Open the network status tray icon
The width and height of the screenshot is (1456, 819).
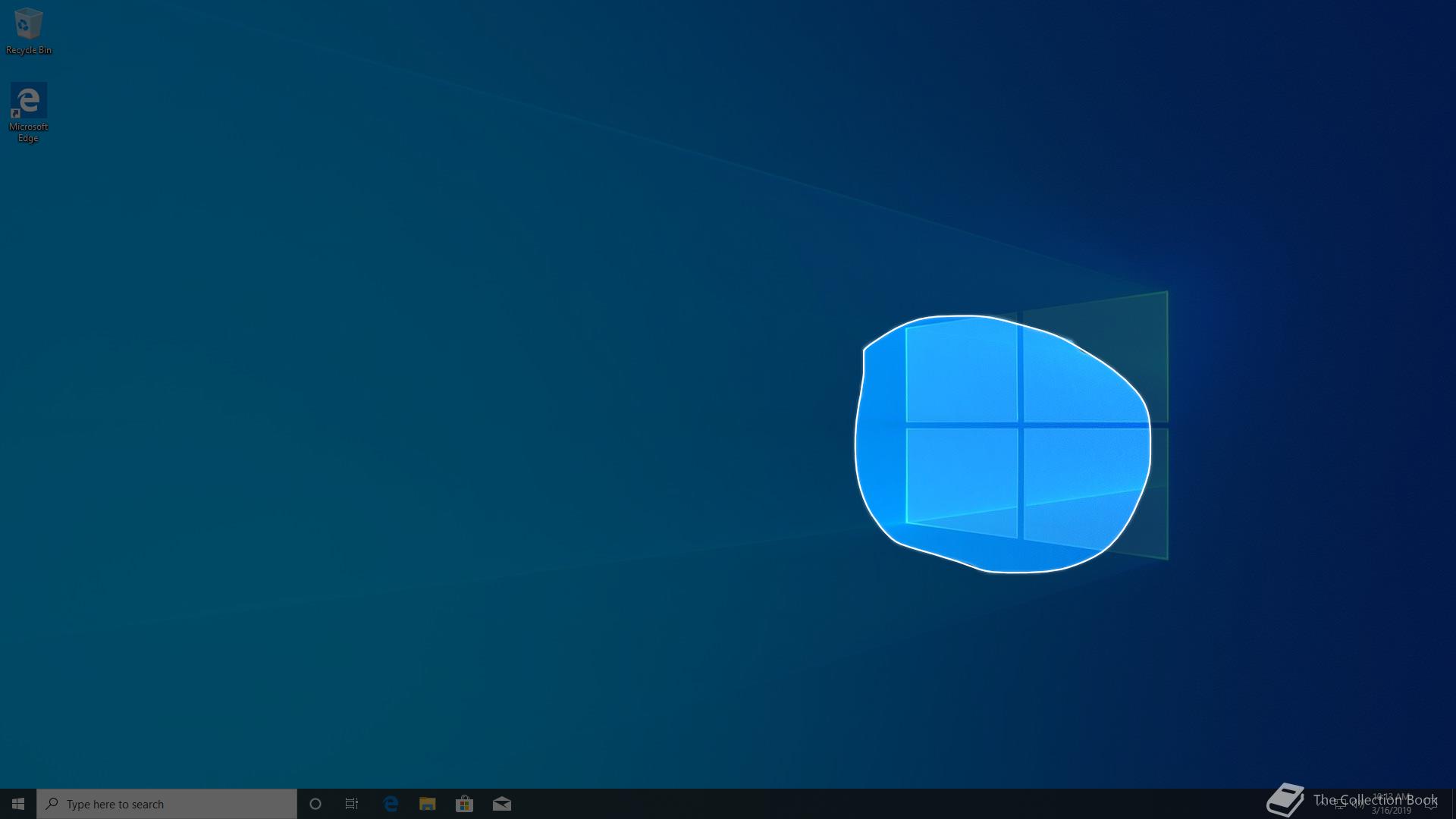pyautogui.click(x=1340, y=804)
